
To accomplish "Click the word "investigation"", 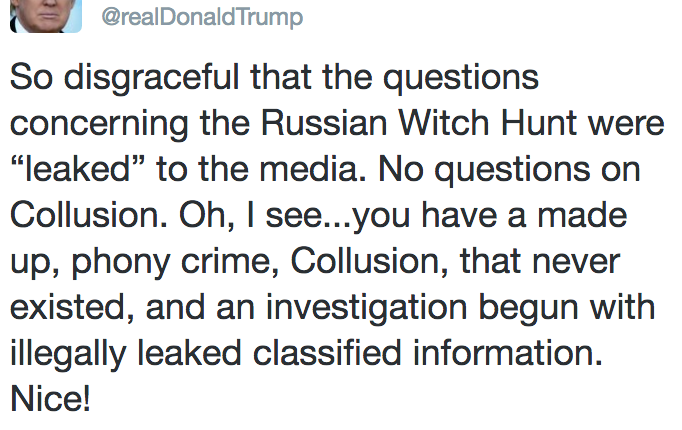I will coord(367,308).
